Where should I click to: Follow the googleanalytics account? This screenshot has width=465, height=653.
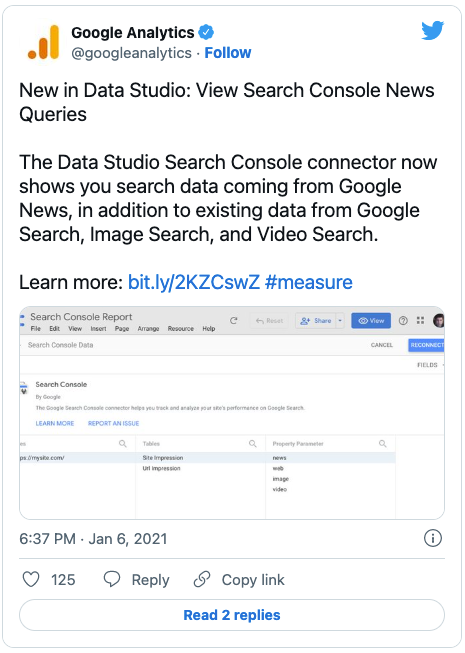coord(228,53)
